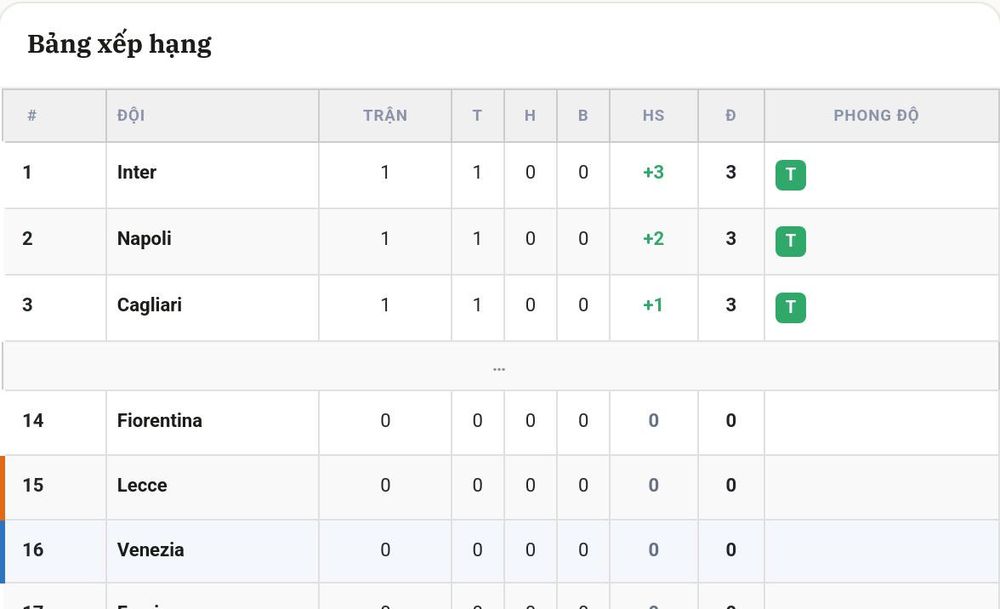Click Inter's +3 goal difference
The image size is (1000, 609).
[653, 172]
